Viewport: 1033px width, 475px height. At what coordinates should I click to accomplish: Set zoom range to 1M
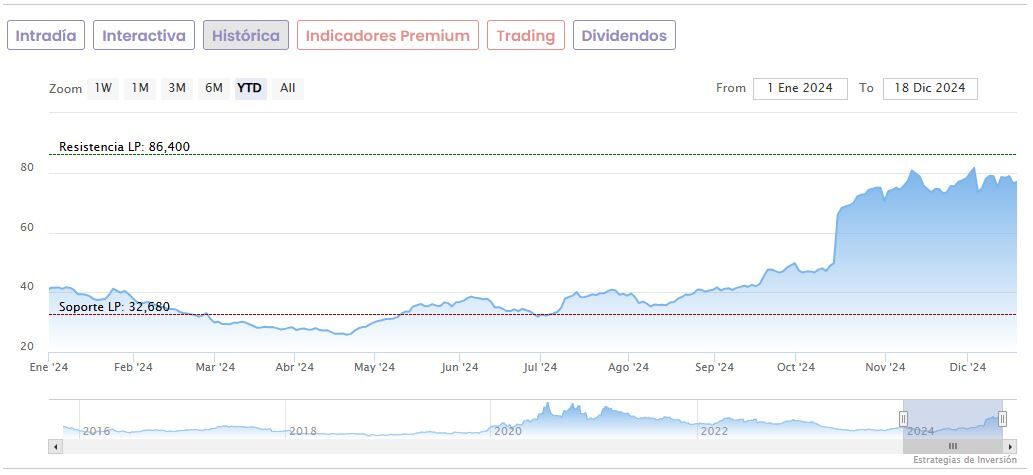[140, 88]
